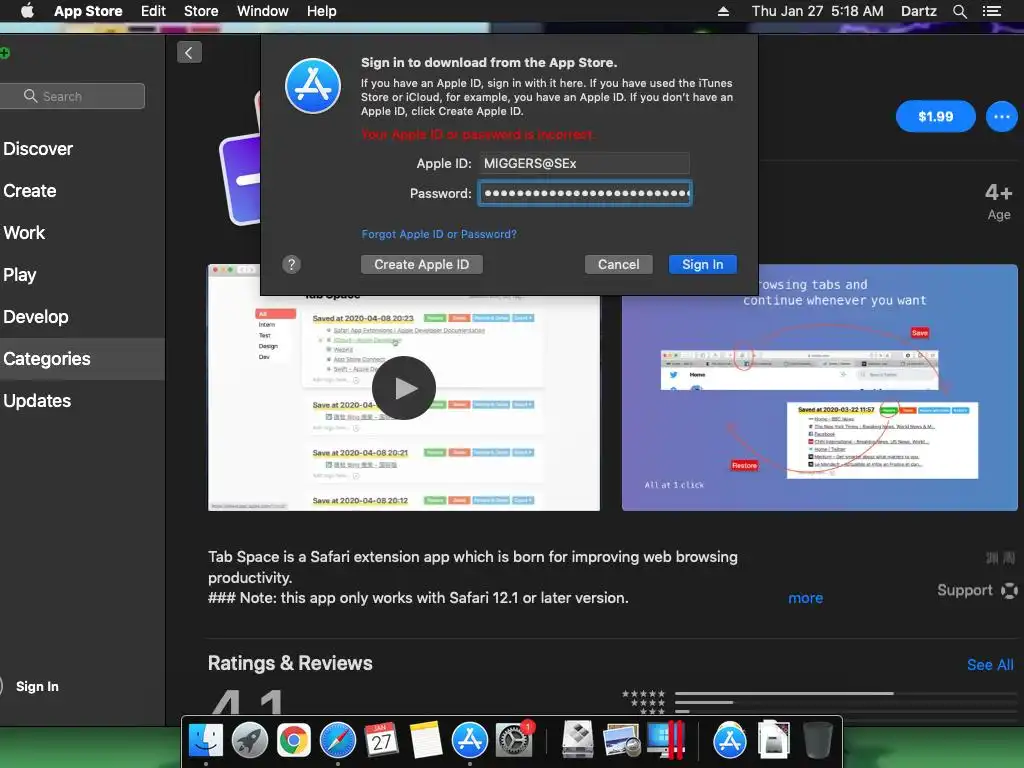
Task: Click the Dartz user name menu
Action: click(918, 11)
